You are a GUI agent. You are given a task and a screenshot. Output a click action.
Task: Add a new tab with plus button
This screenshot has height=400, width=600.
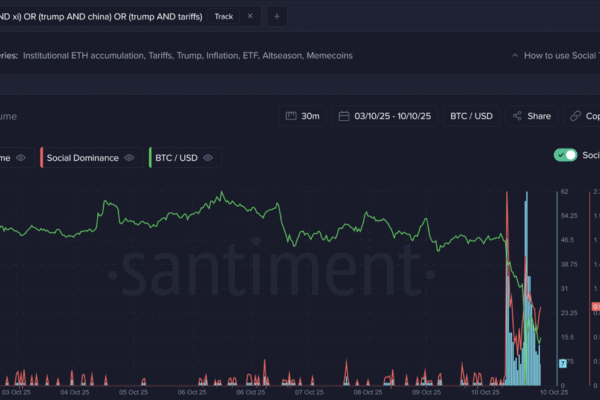click(277, 16)
